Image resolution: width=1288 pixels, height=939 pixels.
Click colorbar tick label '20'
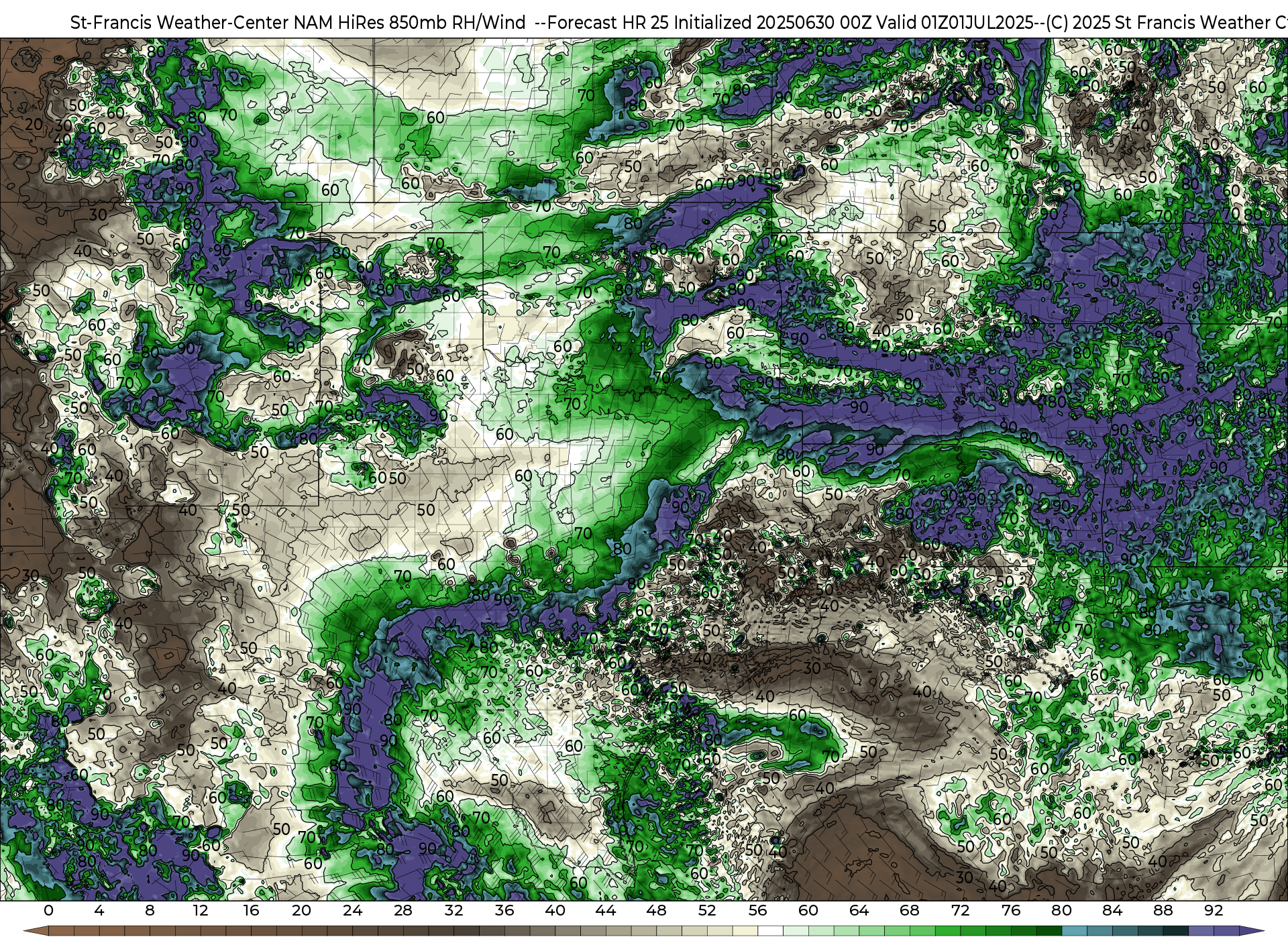[x=301, y=911]
